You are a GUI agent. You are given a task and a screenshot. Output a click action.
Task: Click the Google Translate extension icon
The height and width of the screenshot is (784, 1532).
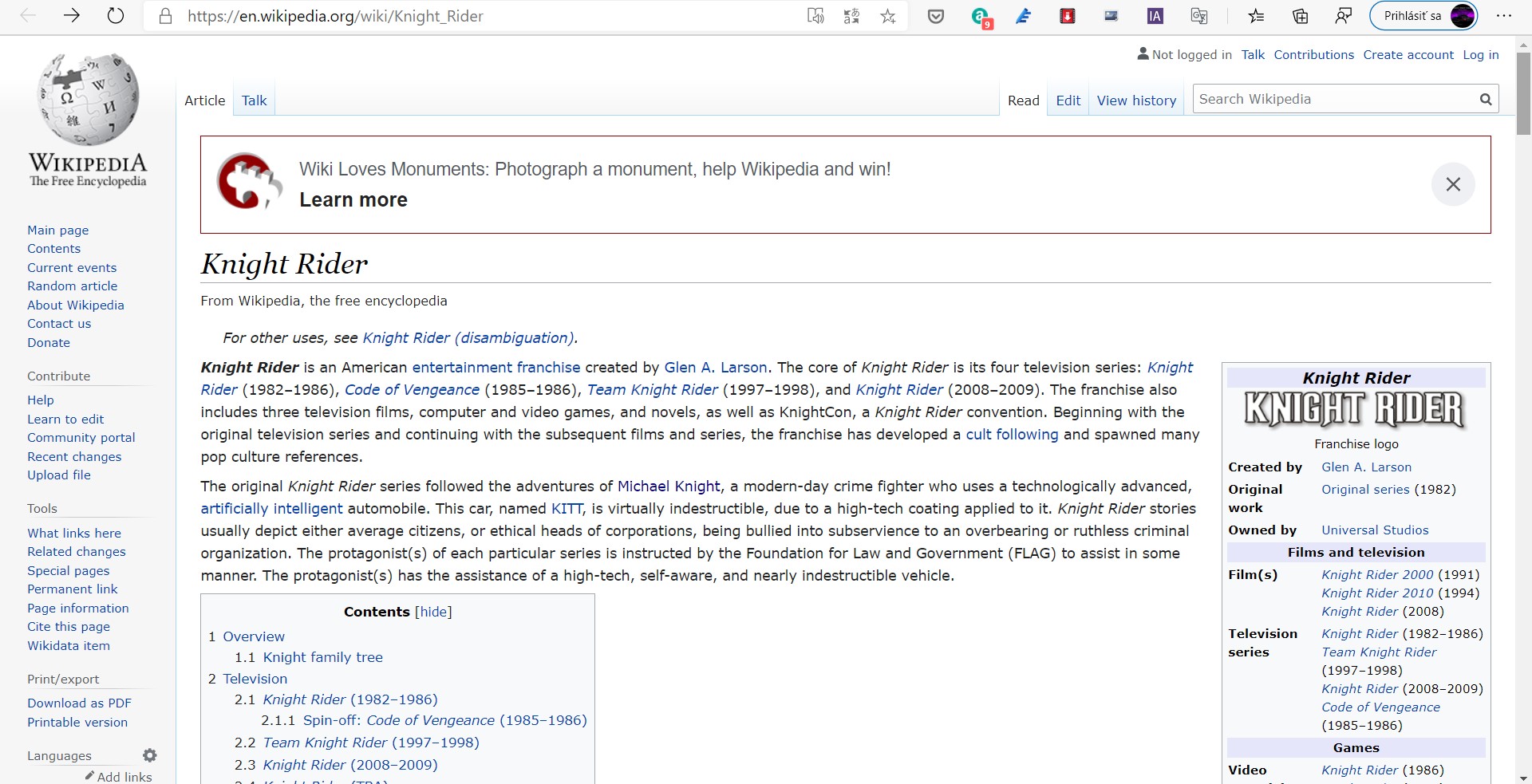pos(1198,16)
